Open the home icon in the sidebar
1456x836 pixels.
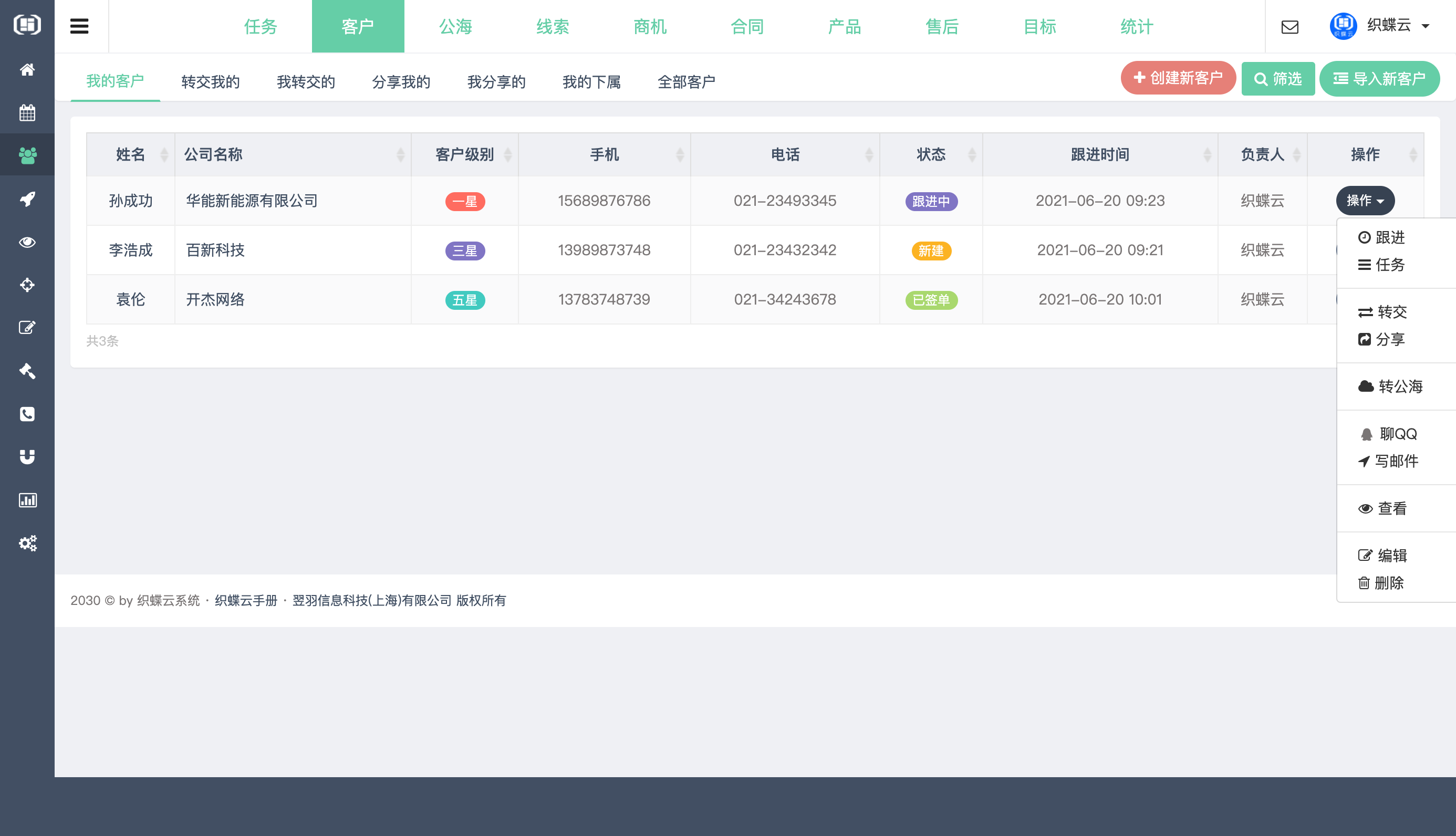(27, 69)
